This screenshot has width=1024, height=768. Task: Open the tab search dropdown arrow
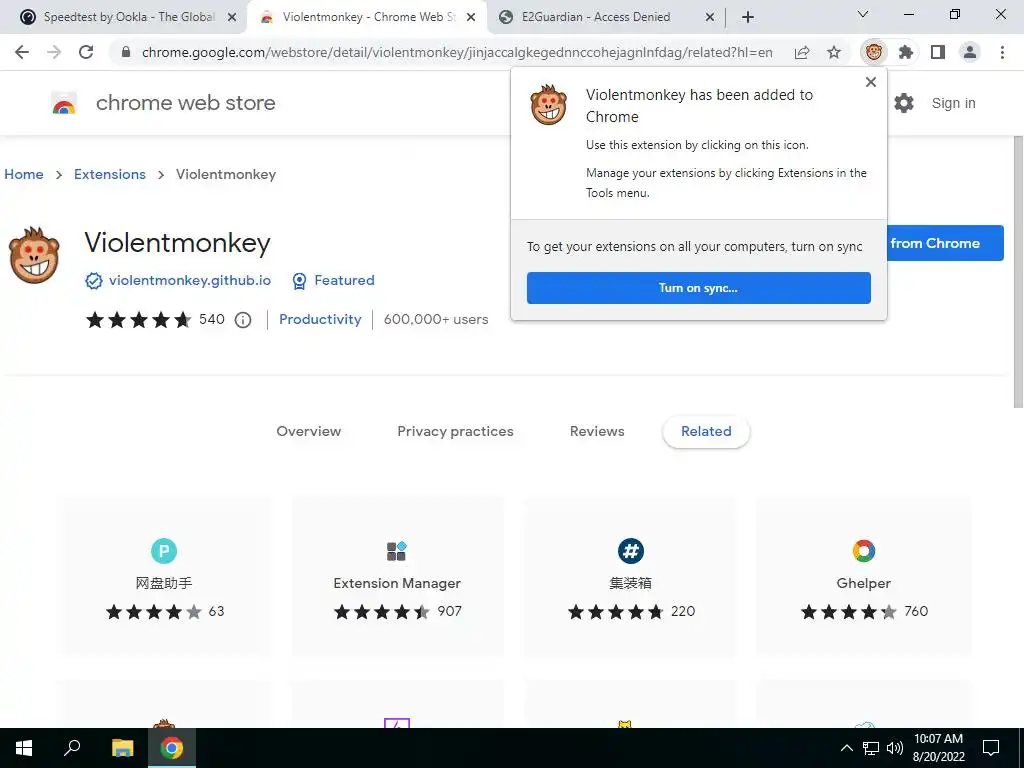click(x=863, y=14)
